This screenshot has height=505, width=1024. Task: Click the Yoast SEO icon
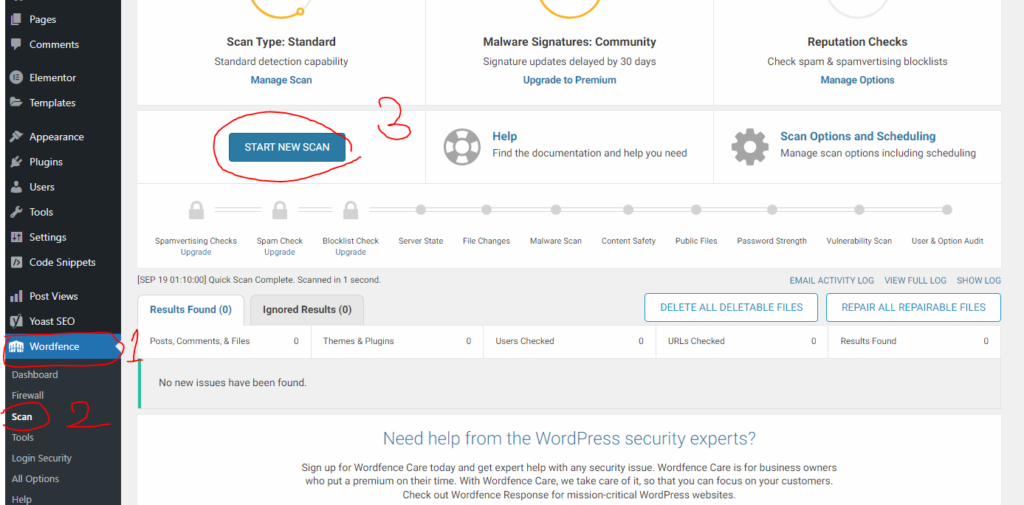point(17,321)
